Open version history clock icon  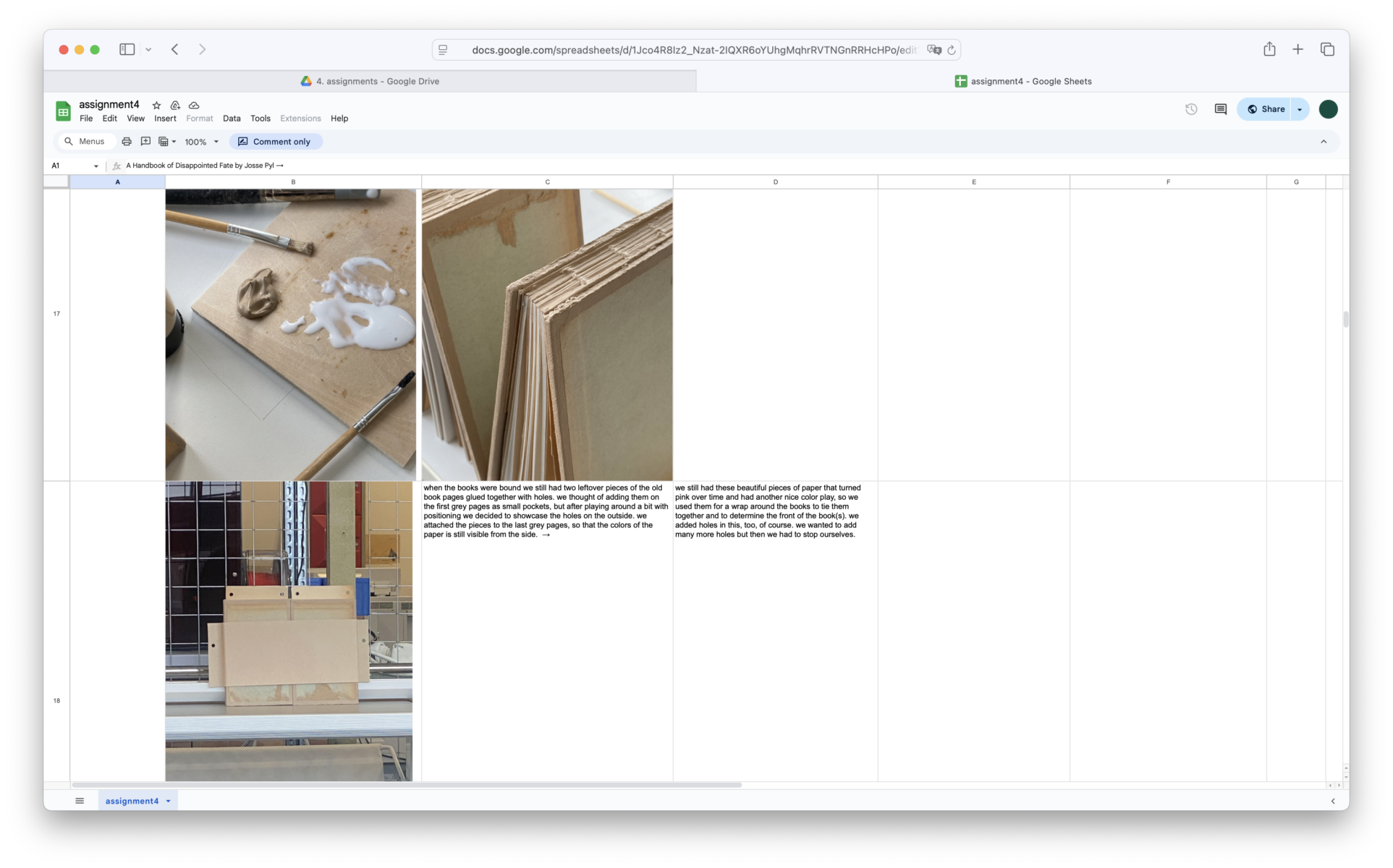point(1191,109)
